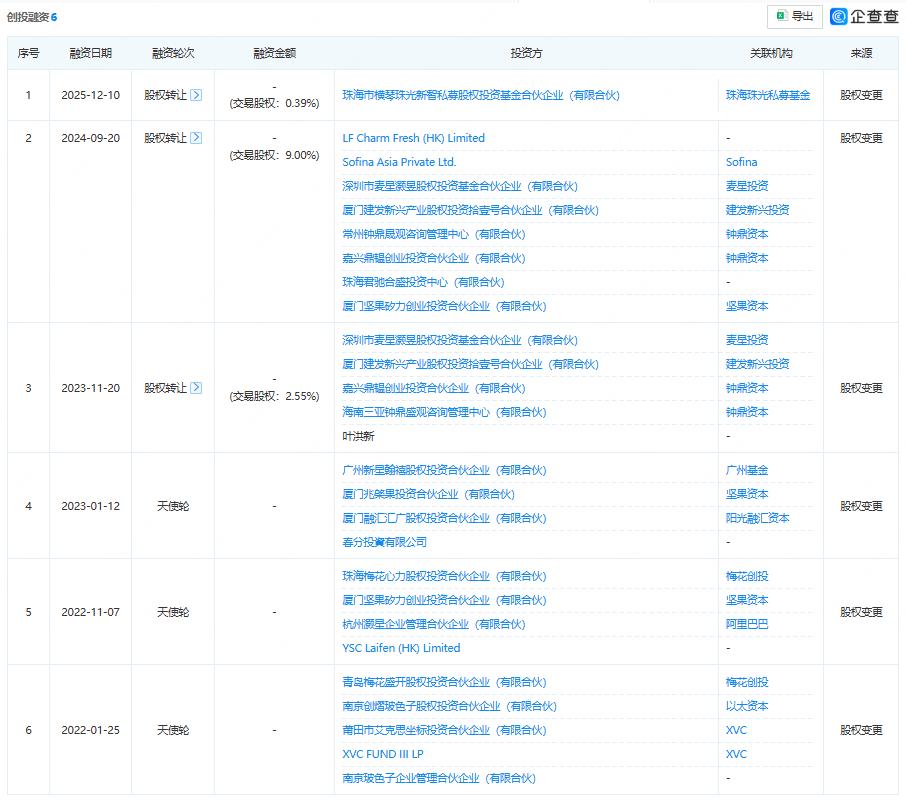Open 南京创熠玻色子股权投资合伙企业 link

(x=449, y=706)
